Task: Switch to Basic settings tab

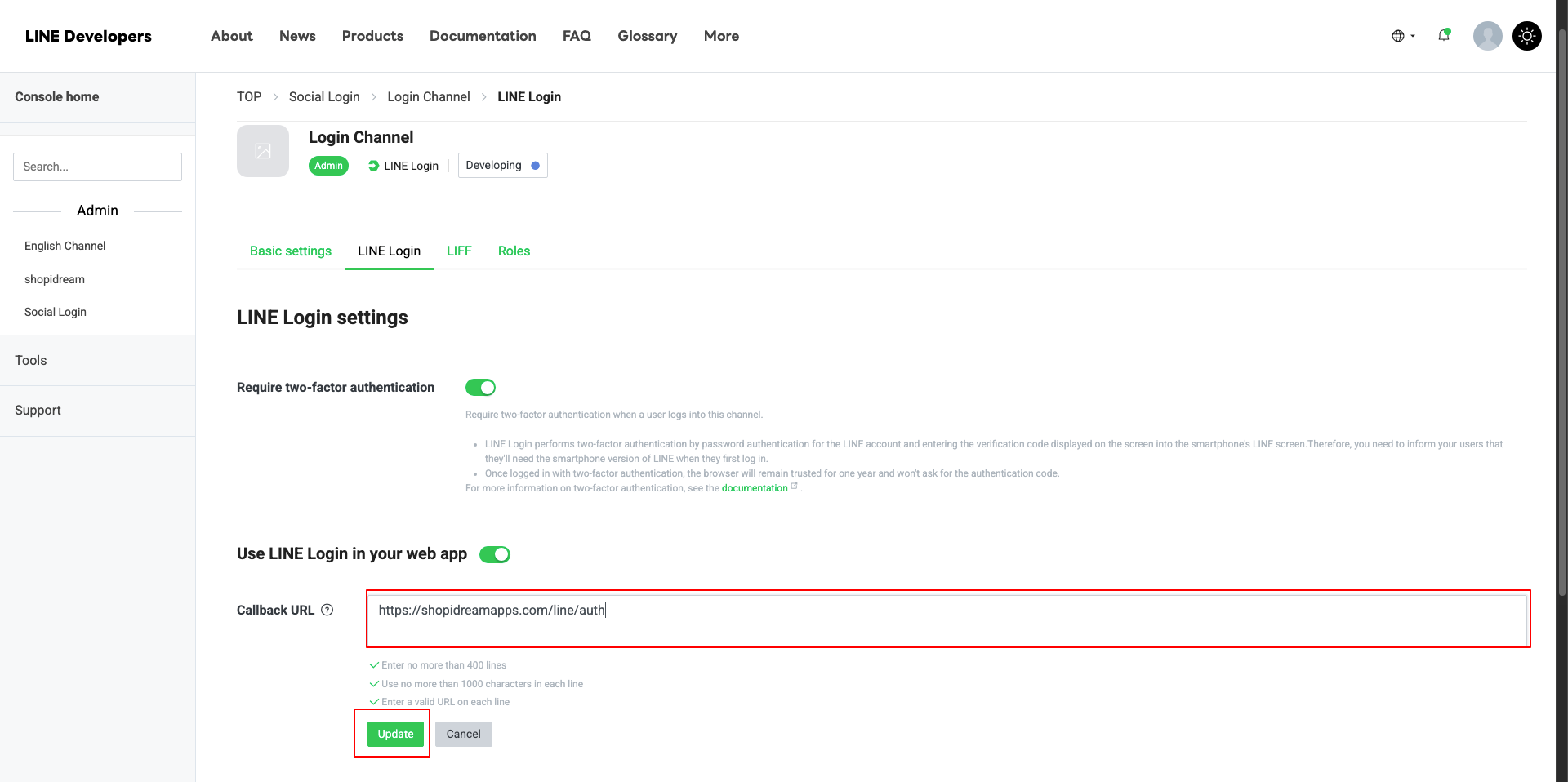Action: pos(291,251)
